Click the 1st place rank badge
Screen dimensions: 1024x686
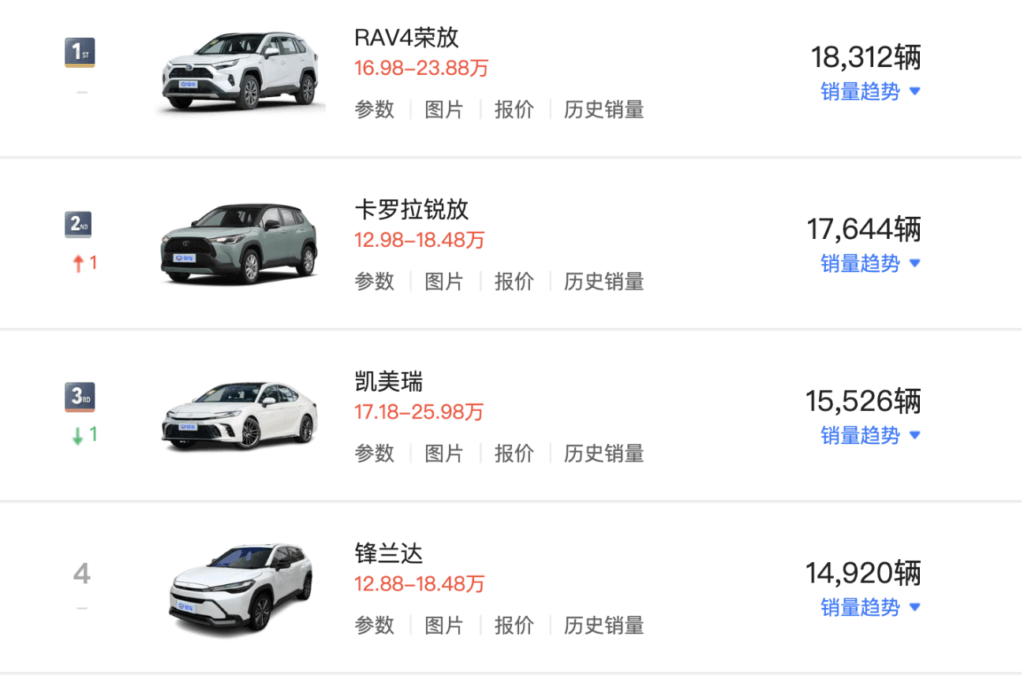coord(80,51)
